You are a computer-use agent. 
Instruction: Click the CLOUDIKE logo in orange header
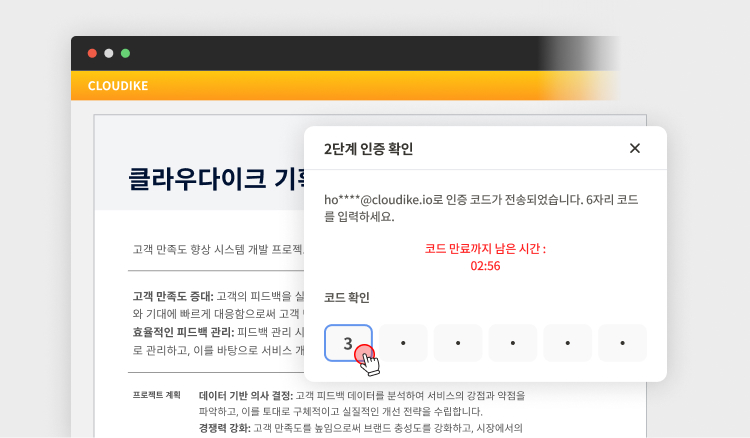(118, 86)
